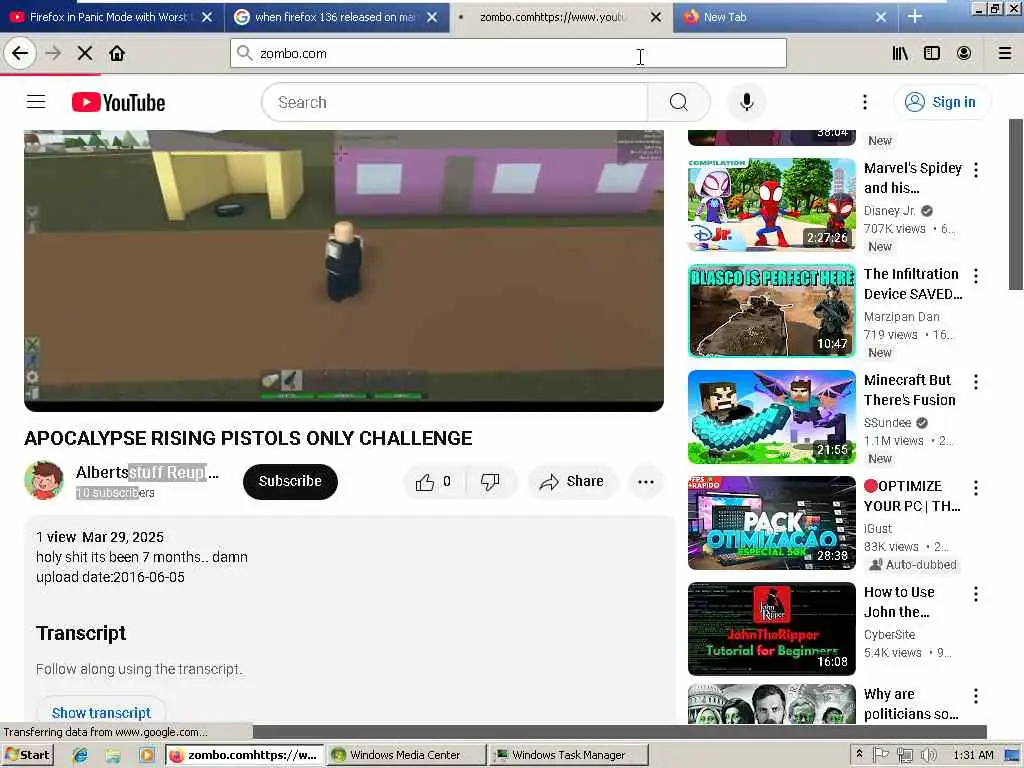Viewport: 1024px width, 768px height.
Task: Close the Firefox in Panic Mode tab
Action: tap(207, 17)
